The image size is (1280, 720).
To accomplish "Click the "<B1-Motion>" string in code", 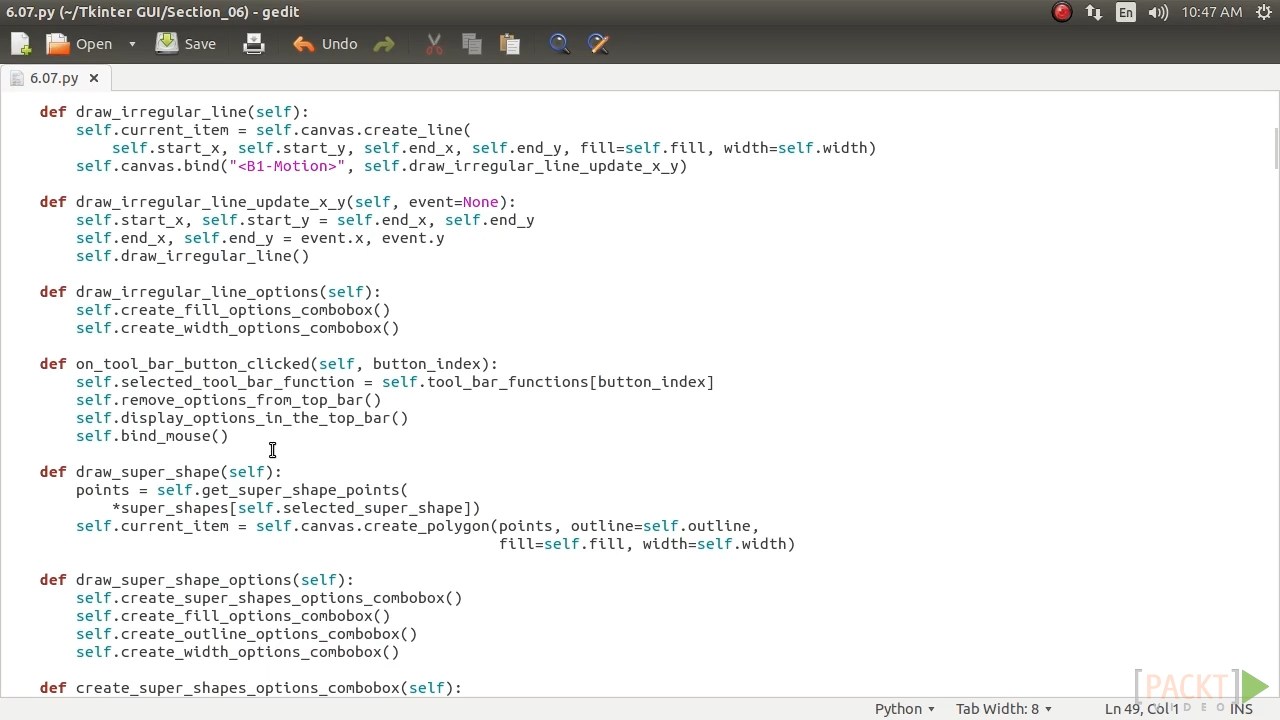I will click(x=287, y=166).
